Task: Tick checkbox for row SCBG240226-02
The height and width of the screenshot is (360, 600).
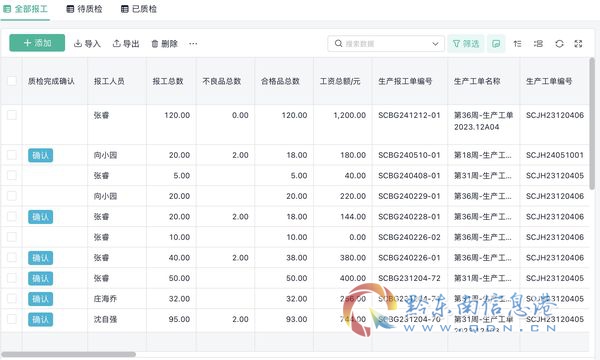Action: (x=12, y=237)
